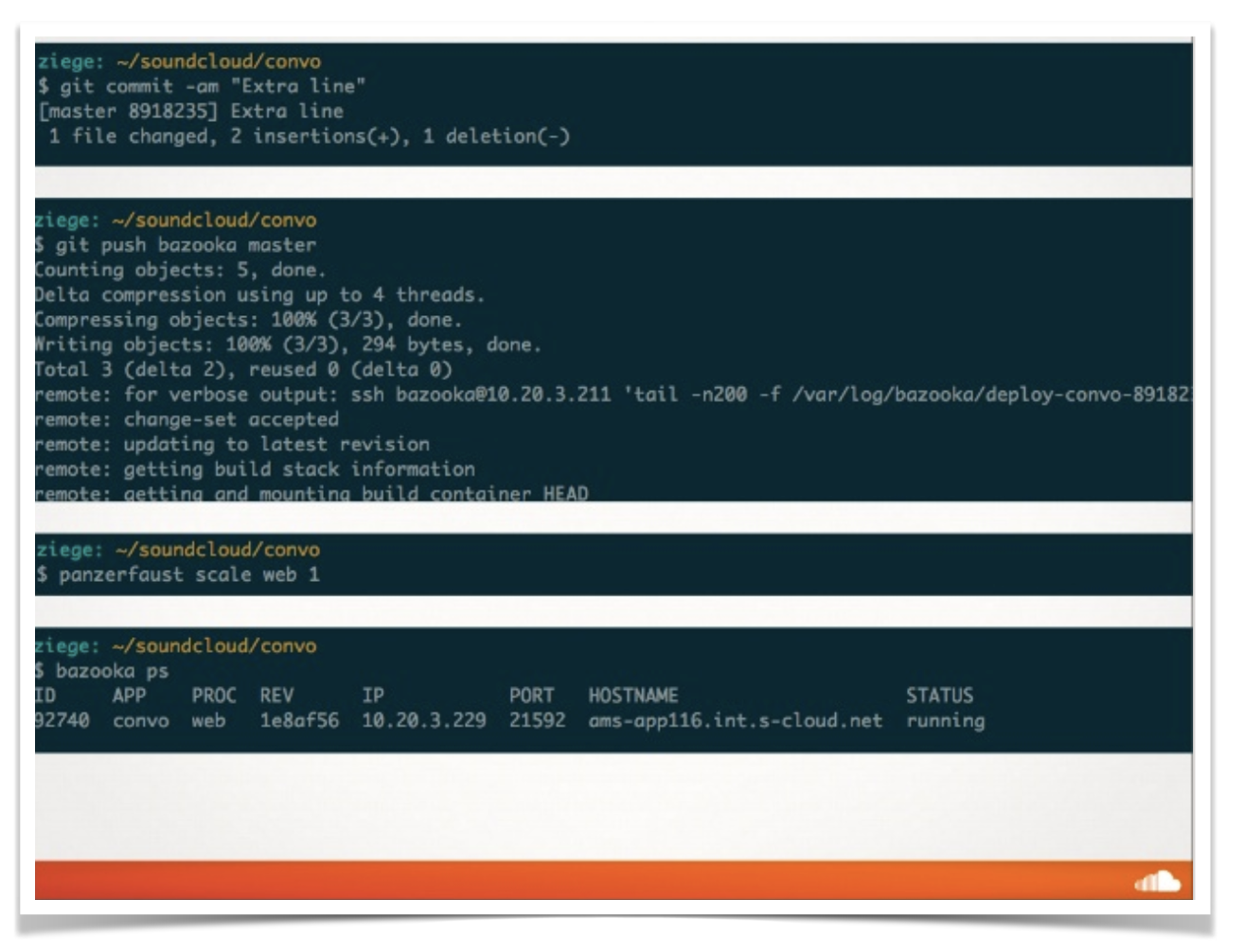Select 'Compressing objects: 100% (3/3), done.' line
The height and width of the screenshot is (952, 1244).
click(x=248, y=320)
